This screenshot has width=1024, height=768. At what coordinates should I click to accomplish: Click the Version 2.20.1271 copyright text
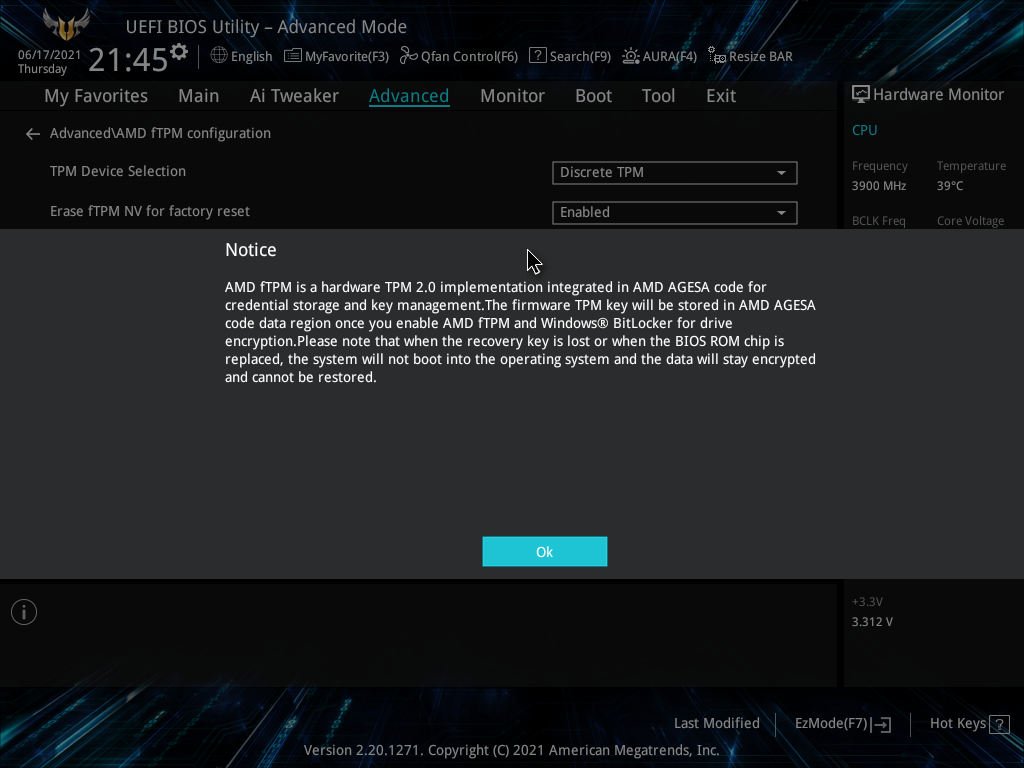click(x=511, y=750)
